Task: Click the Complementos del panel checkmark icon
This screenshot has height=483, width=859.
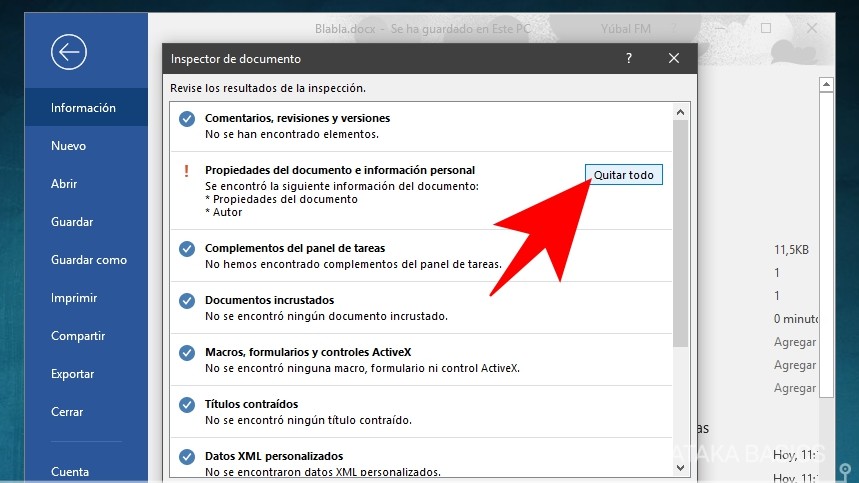Action: point(186,248)
